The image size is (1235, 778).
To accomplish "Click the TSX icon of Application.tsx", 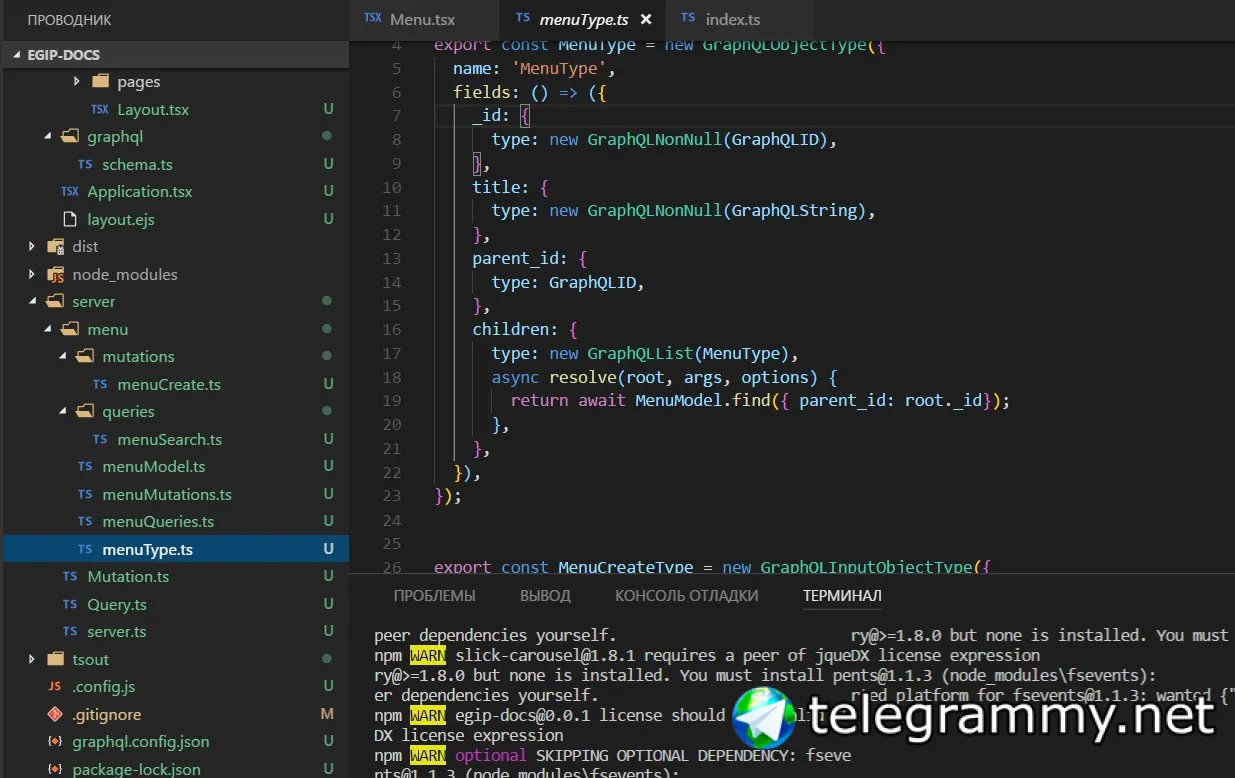I will (69, 191).
